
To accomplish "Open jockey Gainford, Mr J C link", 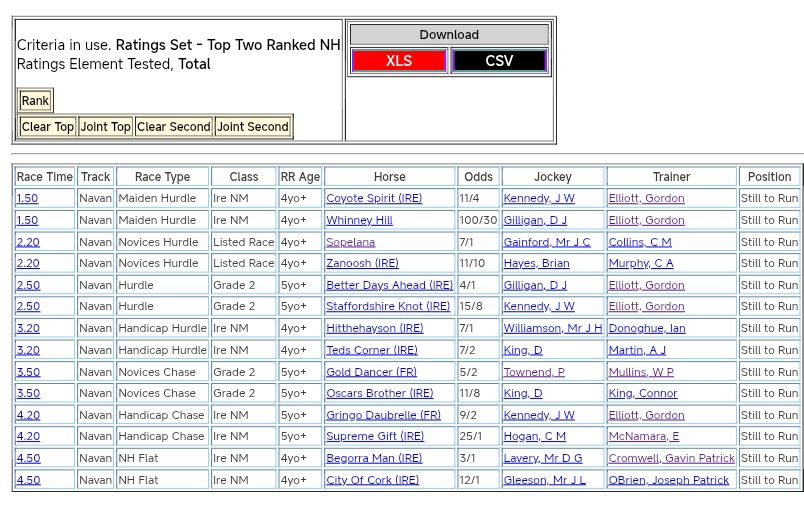I will pyautogui.click(x=546, y=242).
